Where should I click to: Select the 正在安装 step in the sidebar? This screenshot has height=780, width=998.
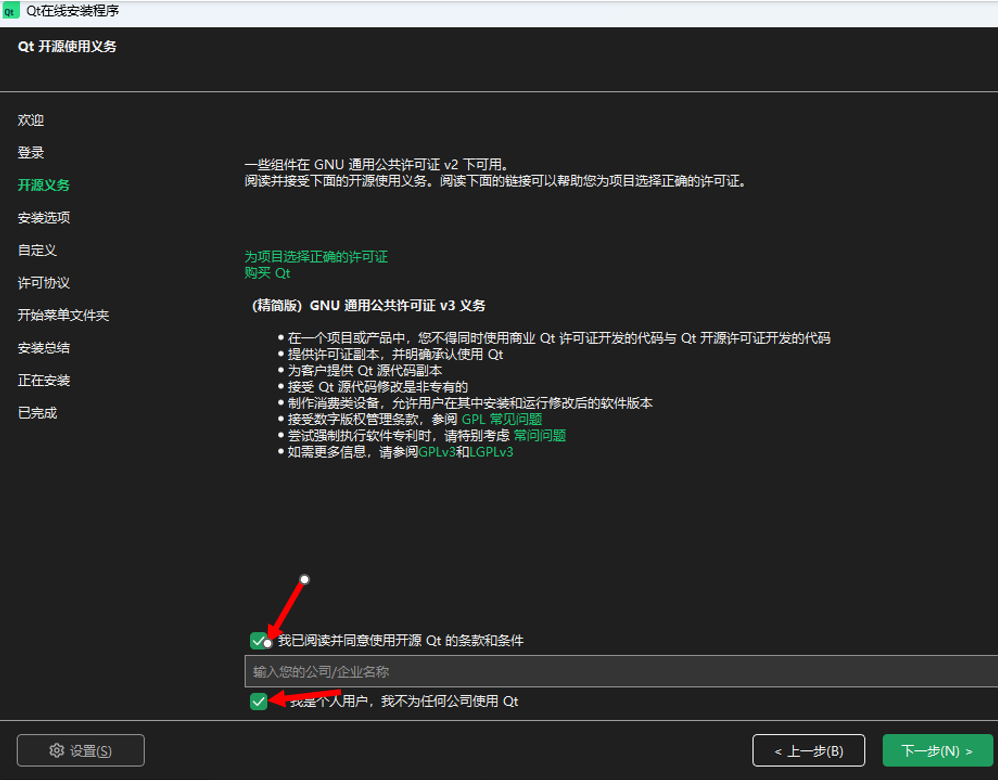coord(43,380)
